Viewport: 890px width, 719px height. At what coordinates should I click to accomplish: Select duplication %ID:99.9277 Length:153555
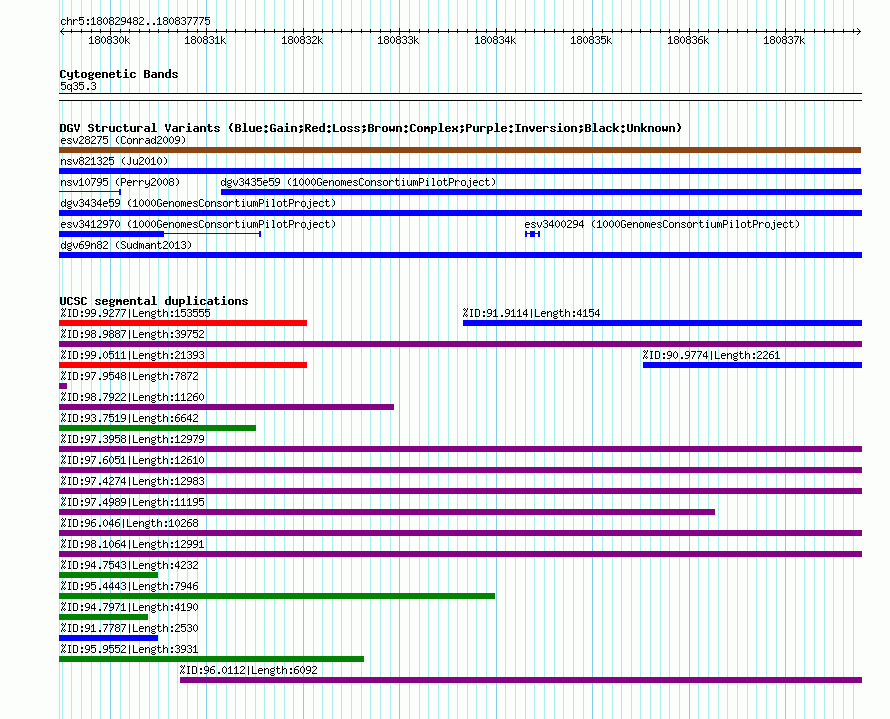tap(183, 323)
